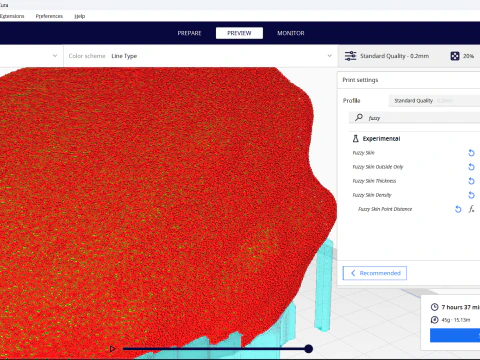The height and width of the screenshot is (360, 480).
Task: Click the print settings sliders icon
Action: (350, 56)
